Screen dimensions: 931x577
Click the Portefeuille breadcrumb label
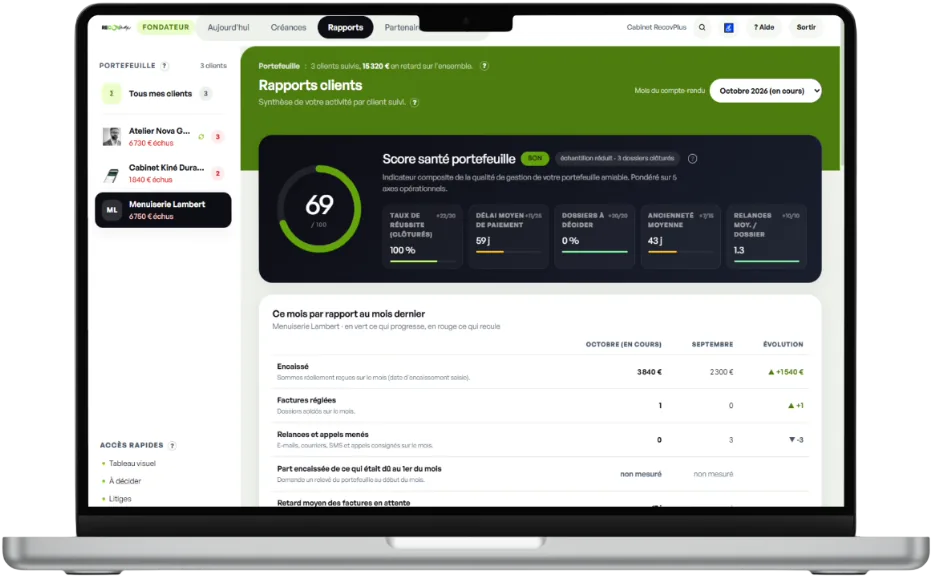[279, 66]
